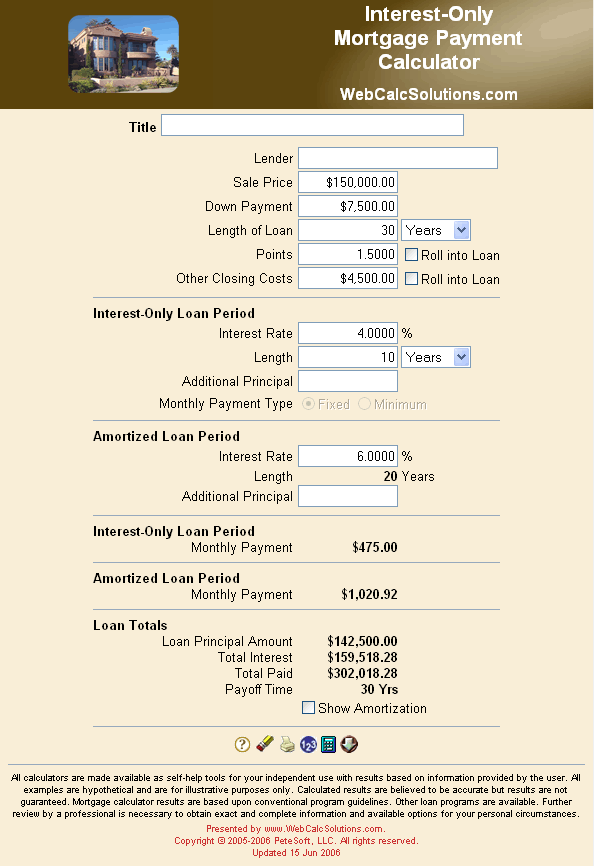Select the Minimum monthly payment radio
The height and width of the screenshot is (866, 594).
point(364,404)
